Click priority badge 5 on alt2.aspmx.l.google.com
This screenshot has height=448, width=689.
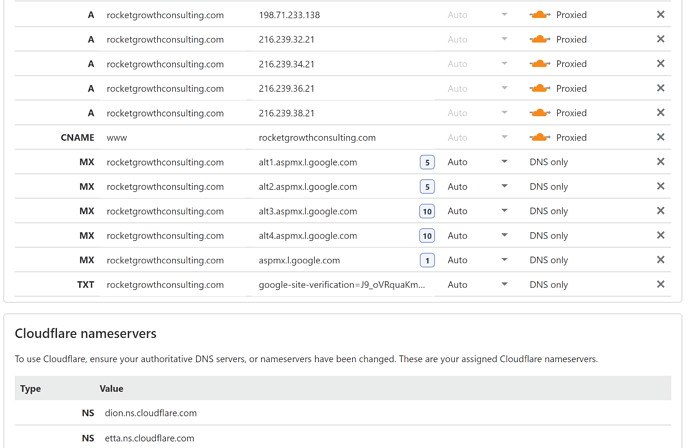tap(427, 187)
